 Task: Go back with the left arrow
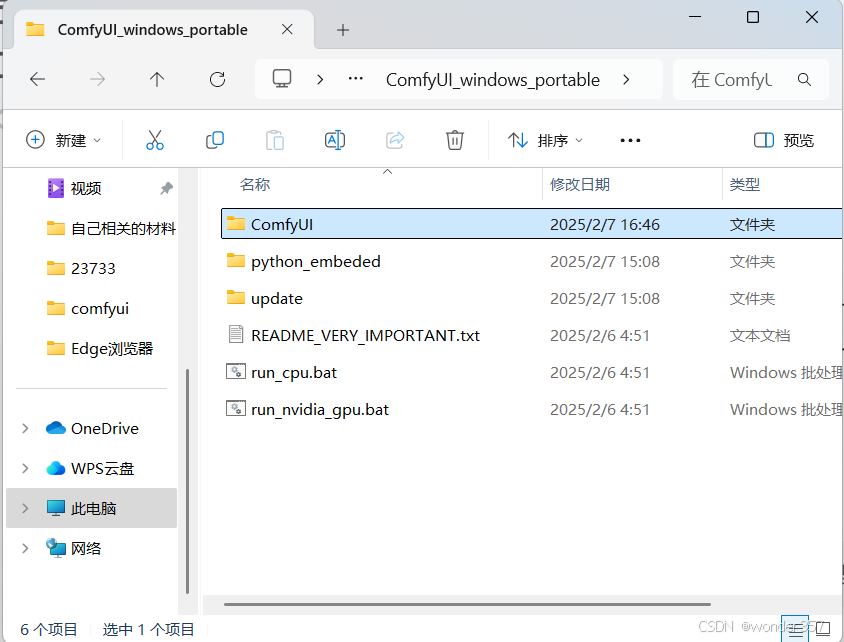[37, 80]
